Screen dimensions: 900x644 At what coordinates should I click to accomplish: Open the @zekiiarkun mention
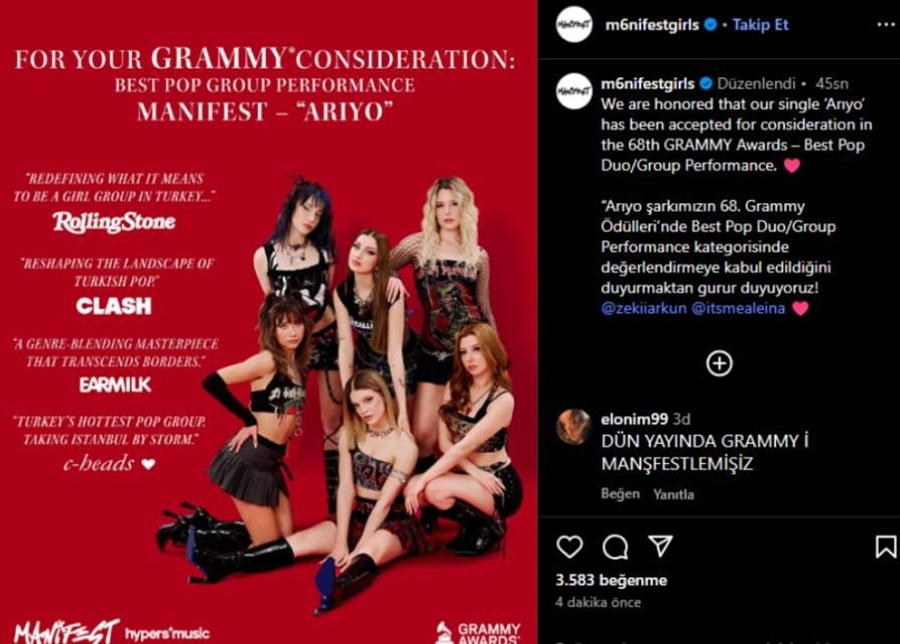(x=643, y=308)
